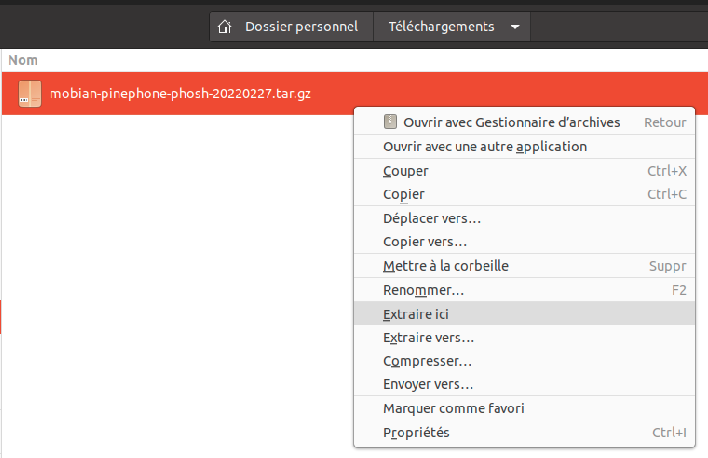The image size is (708, 458).
Task: Click the Téléchargements path button
Action: [441, 27]
